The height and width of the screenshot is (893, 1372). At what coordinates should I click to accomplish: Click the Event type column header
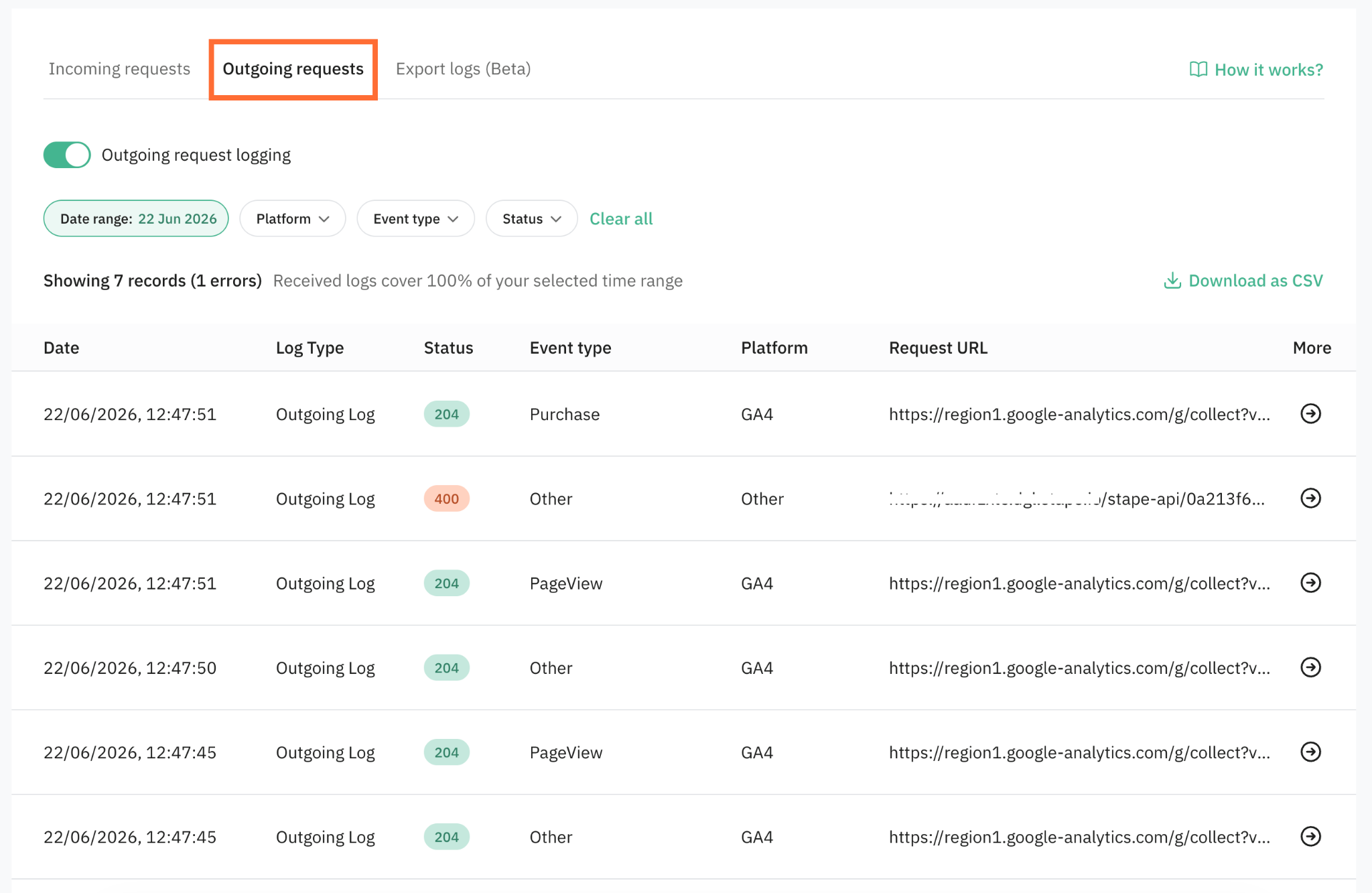click(570, 348)
